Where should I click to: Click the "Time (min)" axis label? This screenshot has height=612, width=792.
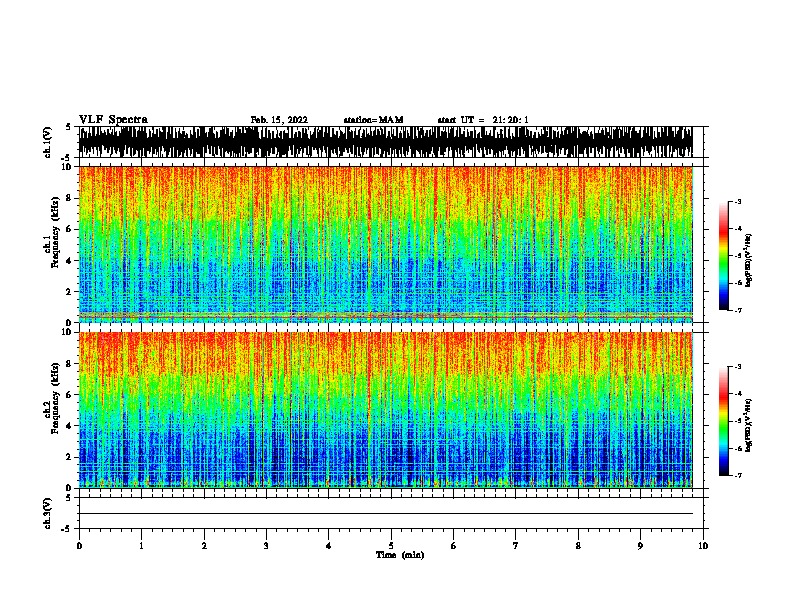400,555
